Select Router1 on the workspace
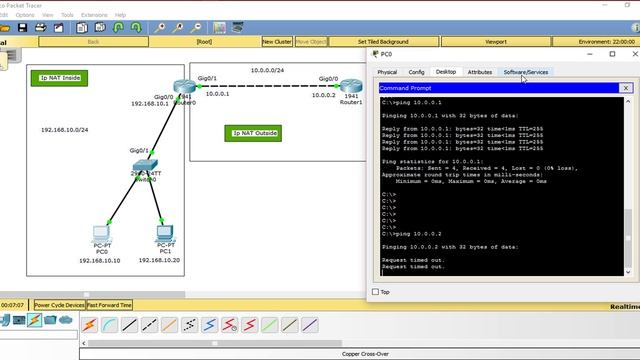The height and width of the screenshot is (360, 640). click(x=351, y=86)
